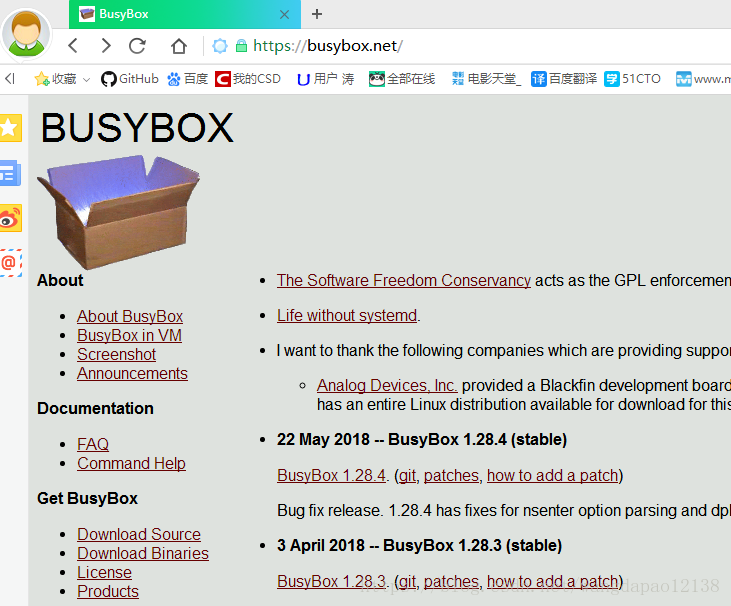The width and height of the screenshot is (731, 606).
Task: Click the BusyBox cardboard box logo
Action: [118, 212]
